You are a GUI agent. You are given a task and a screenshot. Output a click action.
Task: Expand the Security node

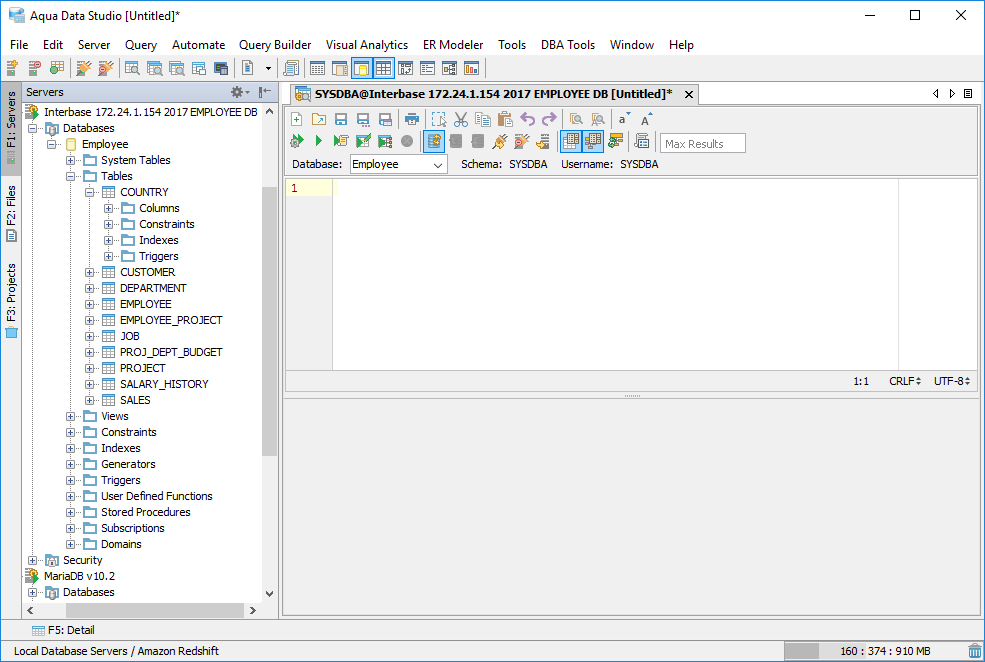(x=33, y=560)
